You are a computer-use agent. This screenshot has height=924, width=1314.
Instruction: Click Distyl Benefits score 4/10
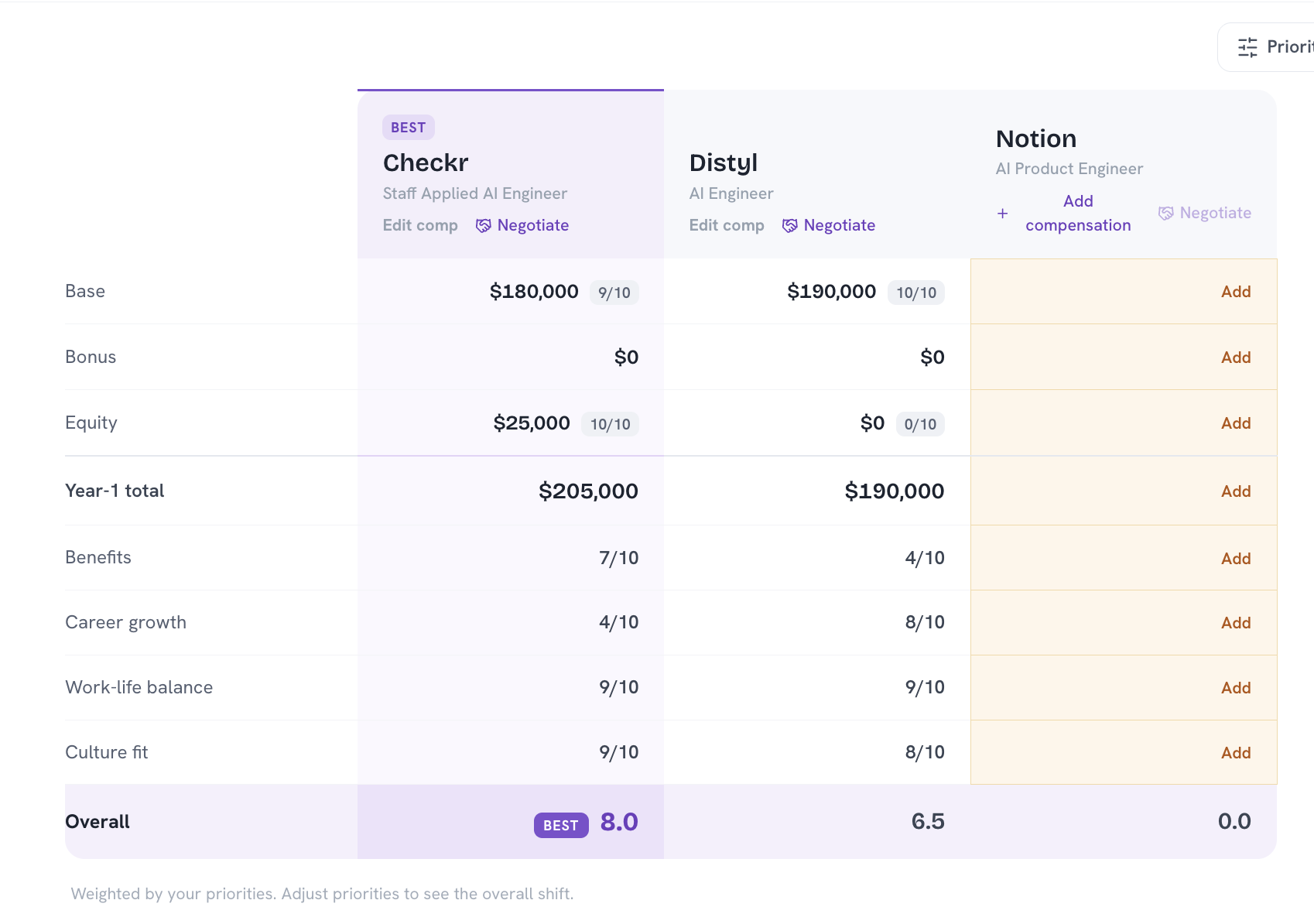click(x=925, y=558)
